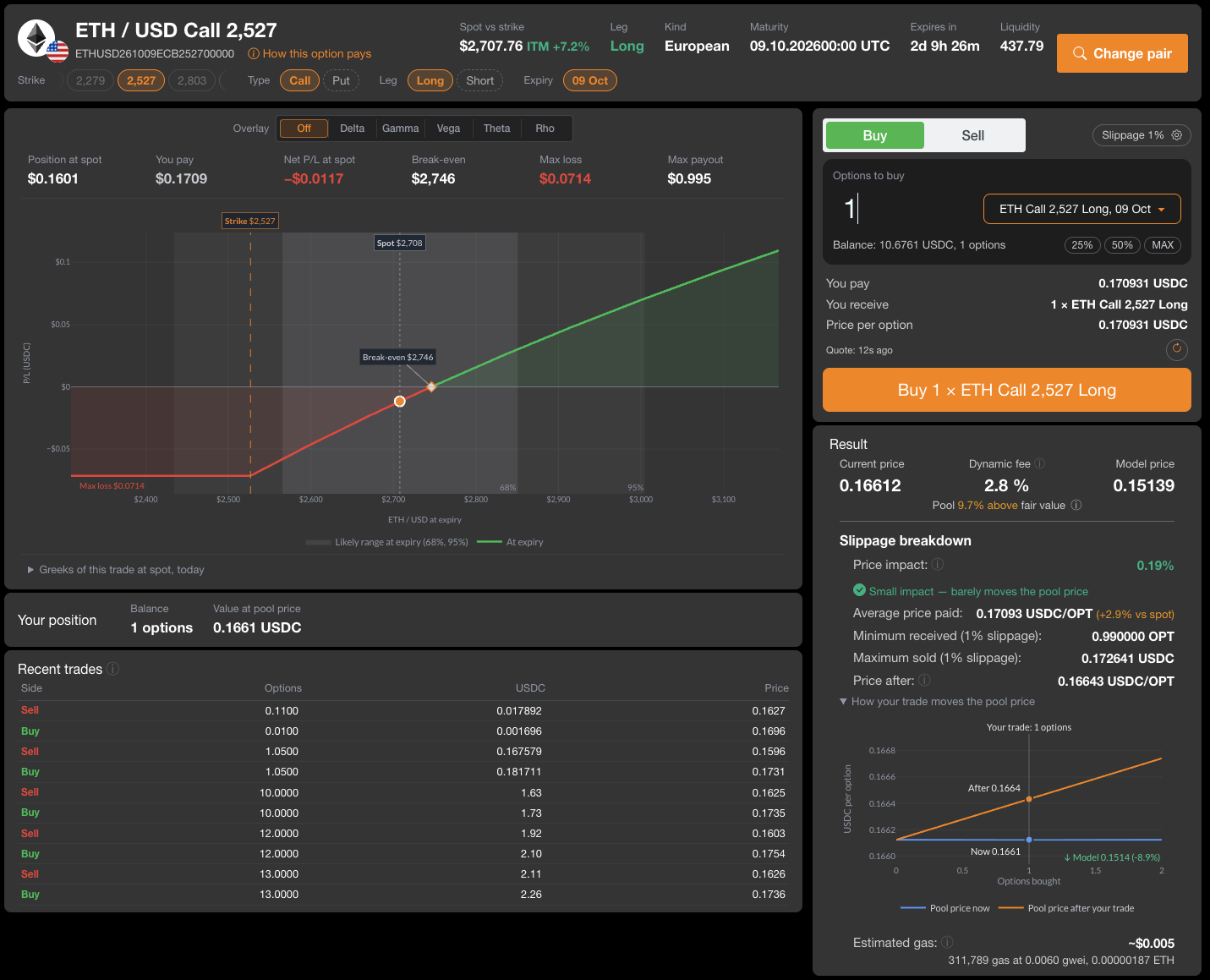The image size is (1210, 980).
Task: Turn overlay Off
Action: 304,129
